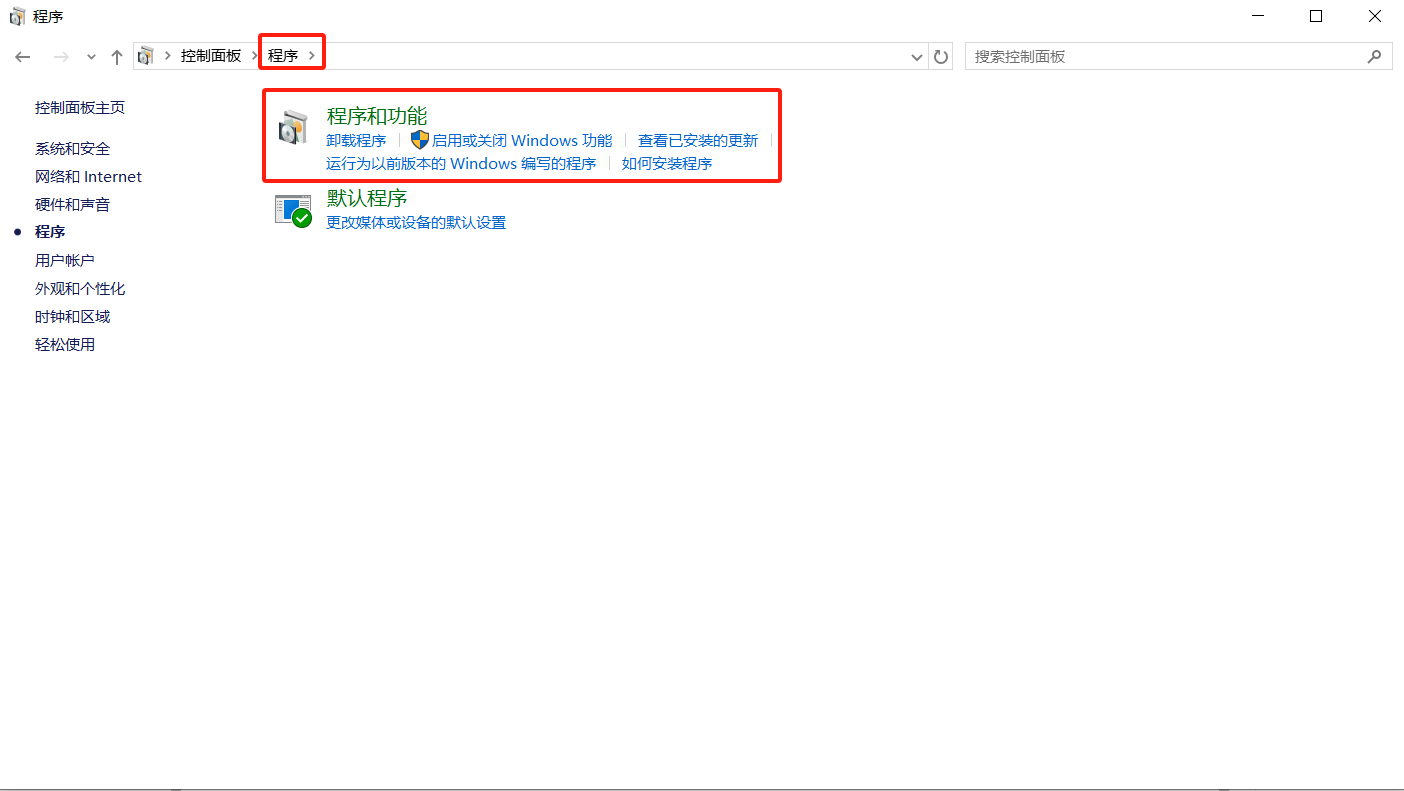Click the shield icon by Windows 功能
Image resolution: width=1404 pixels, height=791 pixels.
click(x=420, y=140)
